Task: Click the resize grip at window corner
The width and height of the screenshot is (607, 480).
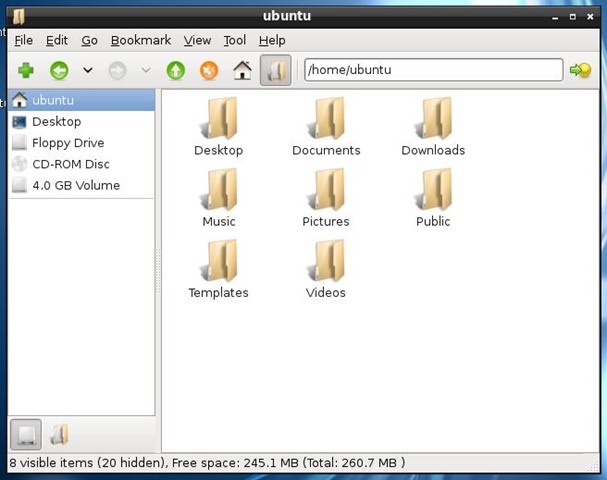Action: [x=593, y=466]
